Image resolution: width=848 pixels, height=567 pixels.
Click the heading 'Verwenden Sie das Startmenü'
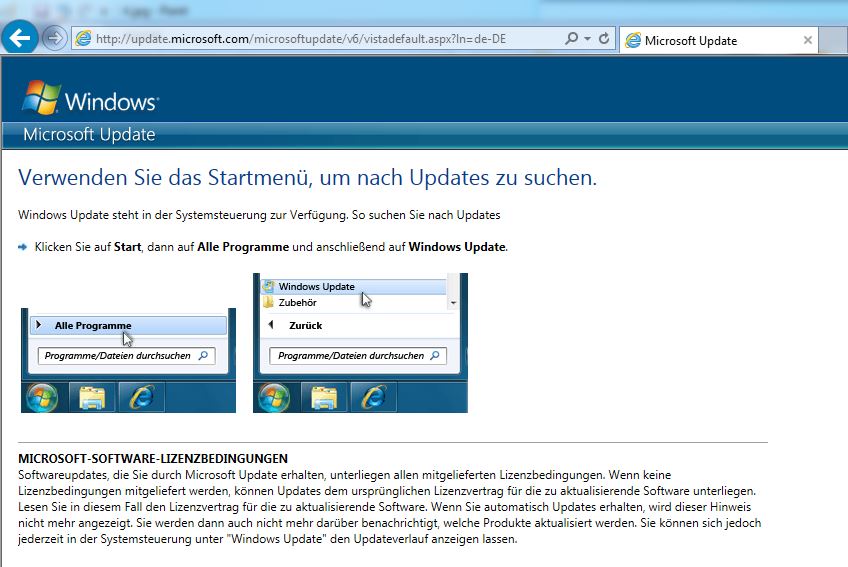tap(308, 177)
